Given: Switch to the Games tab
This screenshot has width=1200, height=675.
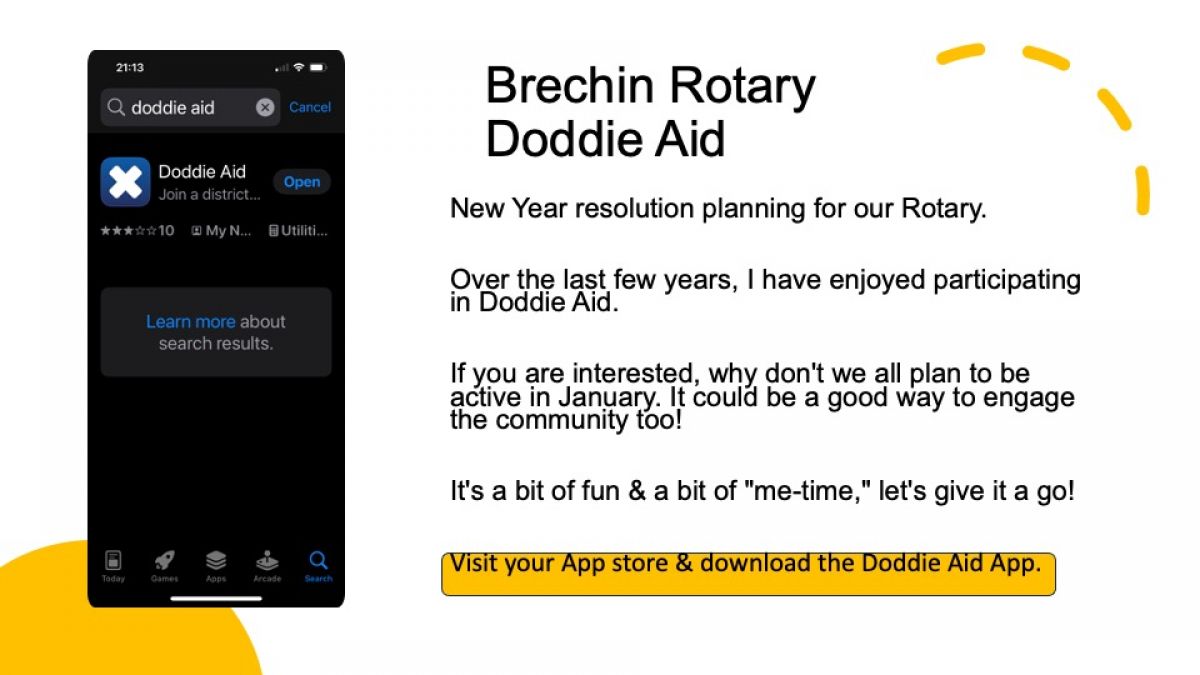Looking at the screenshot, I should coord(164,566).
